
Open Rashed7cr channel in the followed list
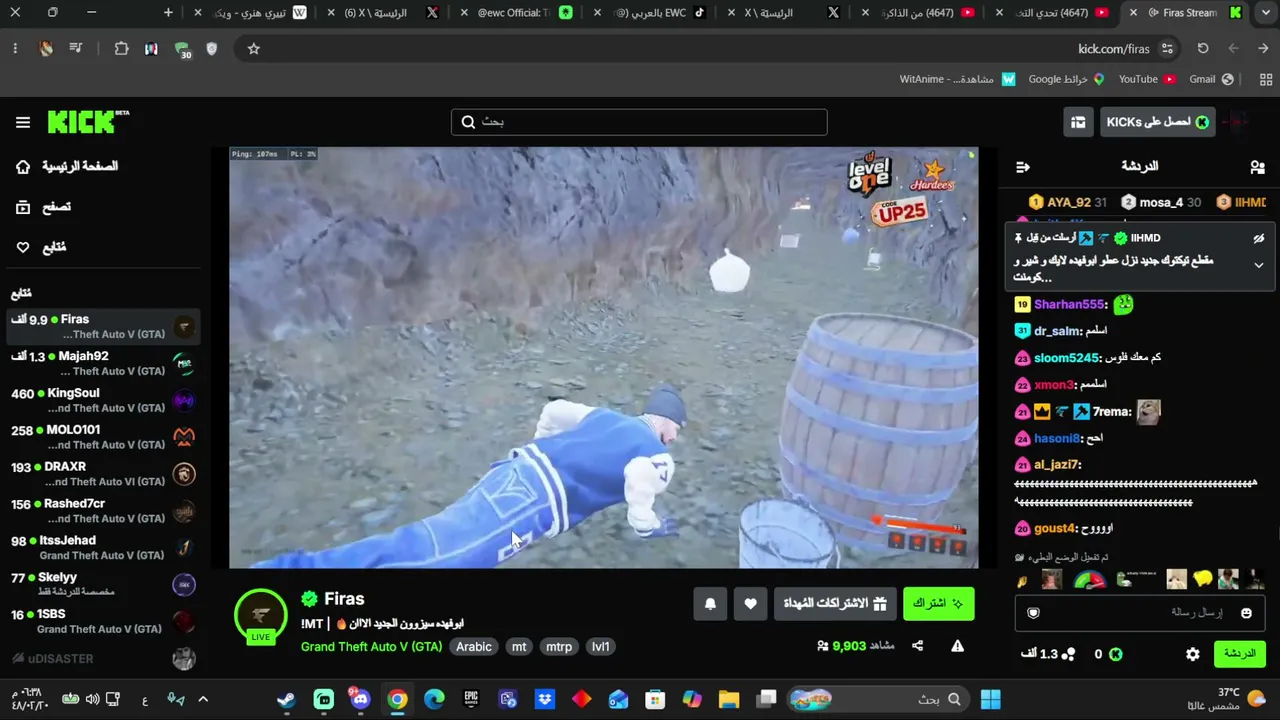click(102, 511)
